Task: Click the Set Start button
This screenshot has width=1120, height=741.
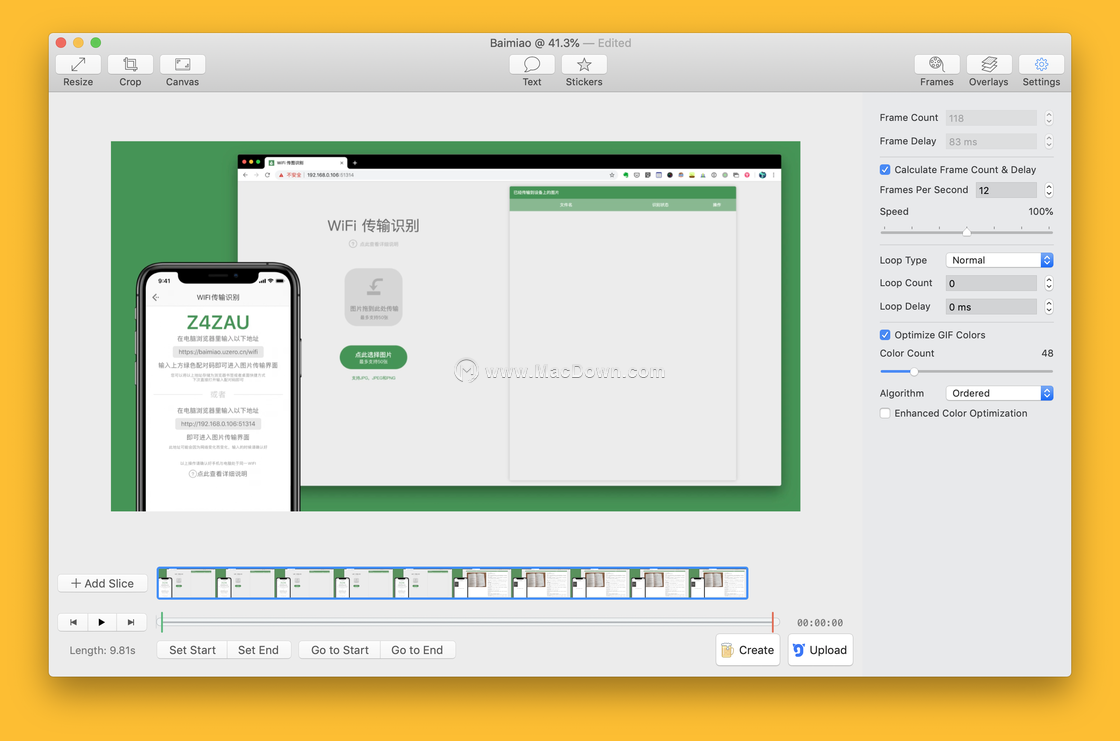Action: pos(192,650)
